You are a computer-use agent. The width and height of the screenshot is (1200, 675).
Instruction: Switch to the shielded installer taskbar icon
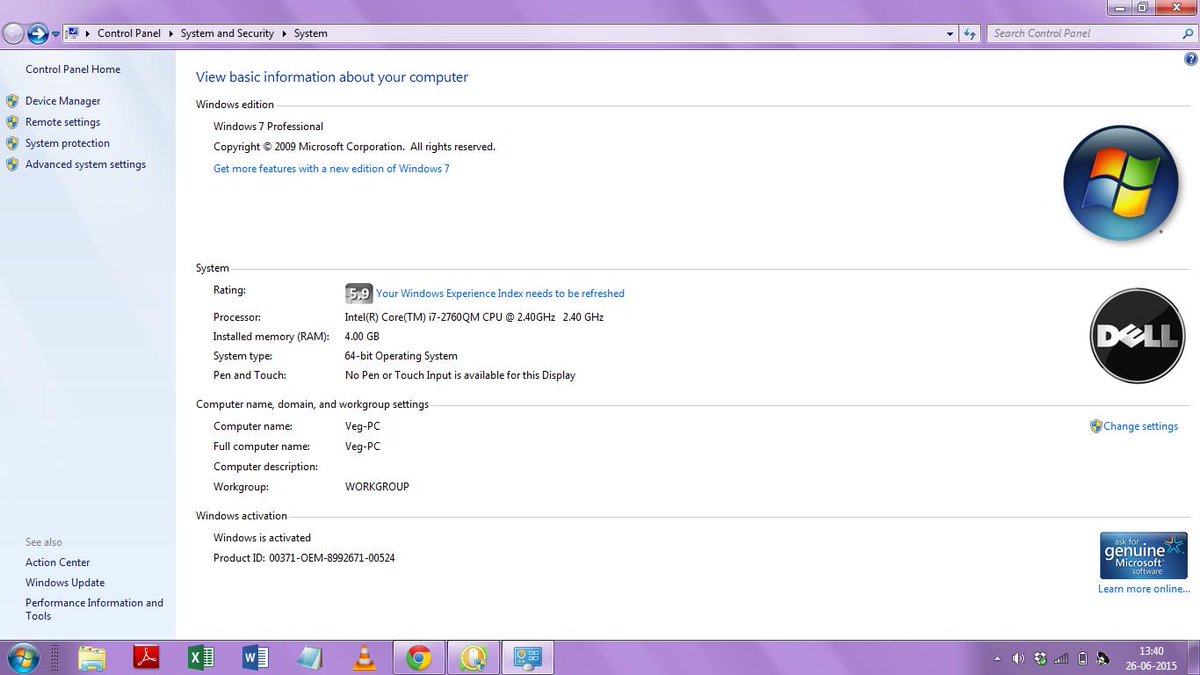pos(473,657)
